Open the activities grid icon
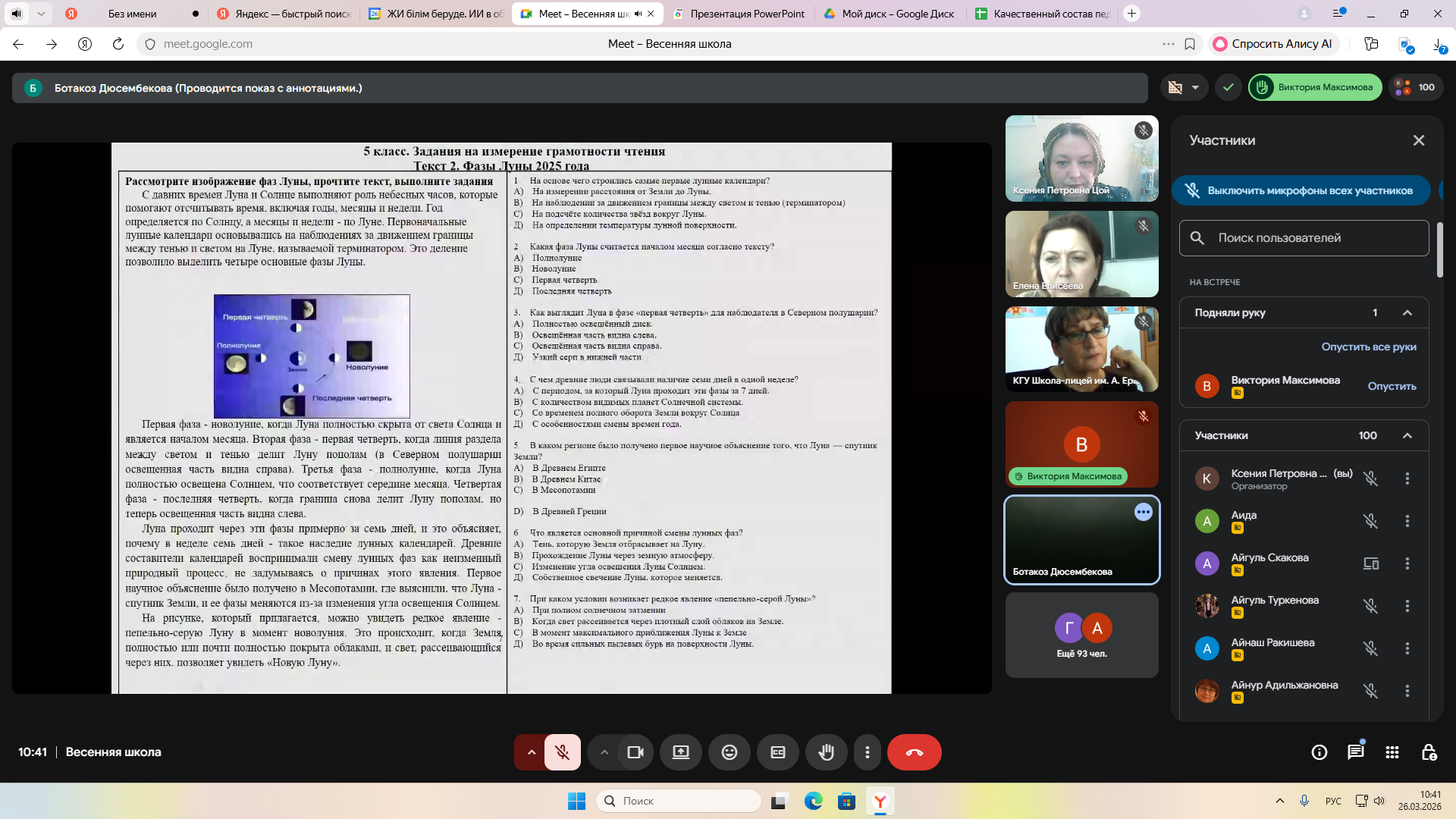The image size is (1456, 819). click(x=1392, y=752)
